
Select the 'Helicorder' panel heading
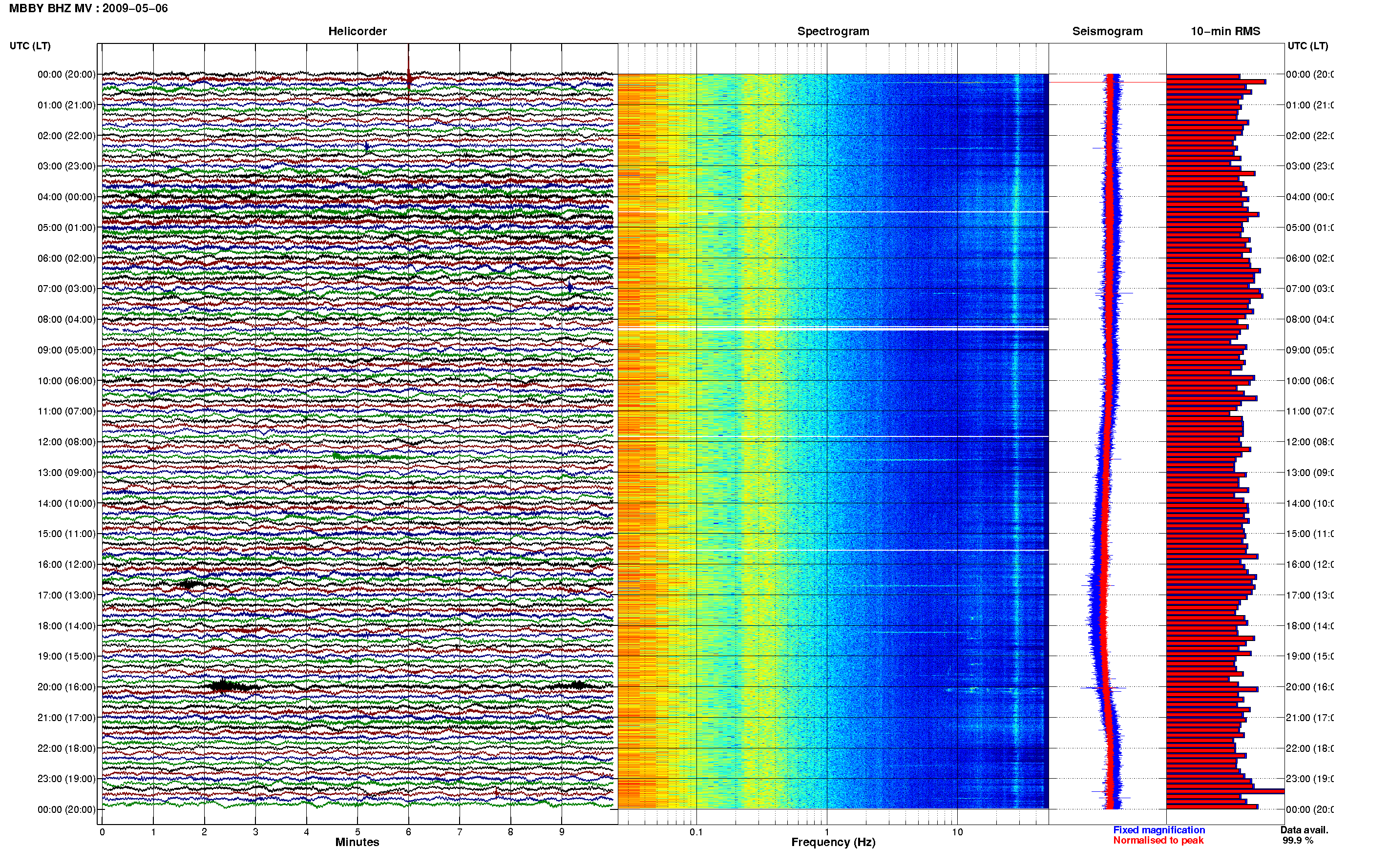click(357, 32)
